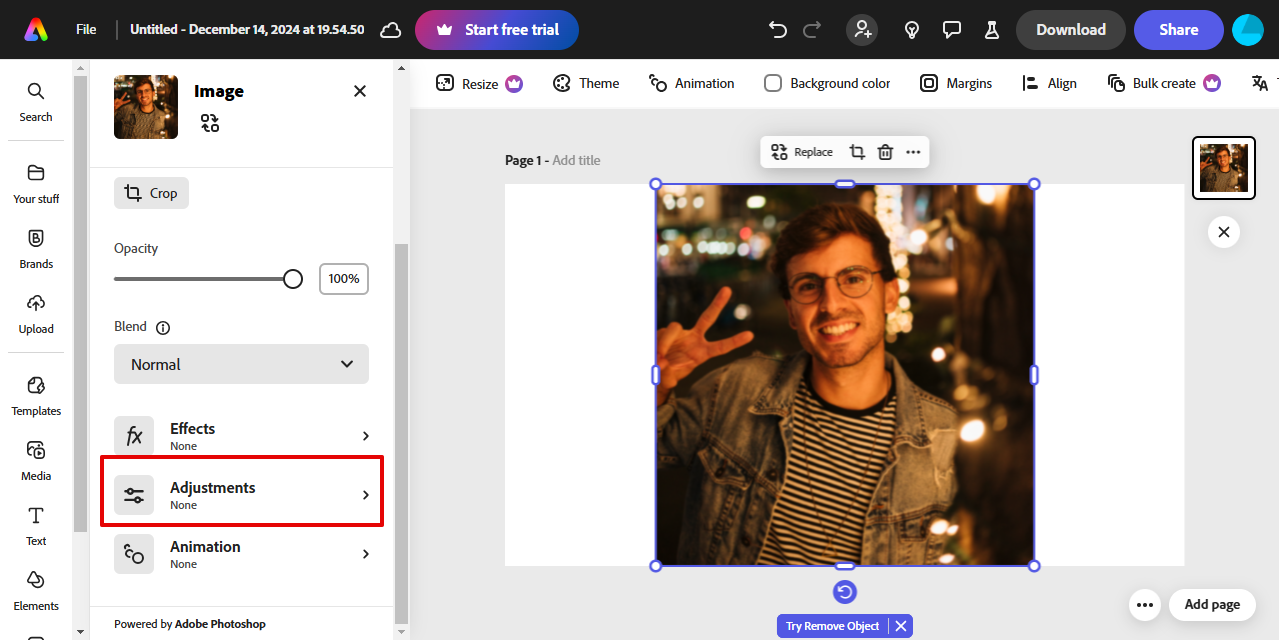Click the Blend info icon
1279x640 pixels.
coord(163,327)
